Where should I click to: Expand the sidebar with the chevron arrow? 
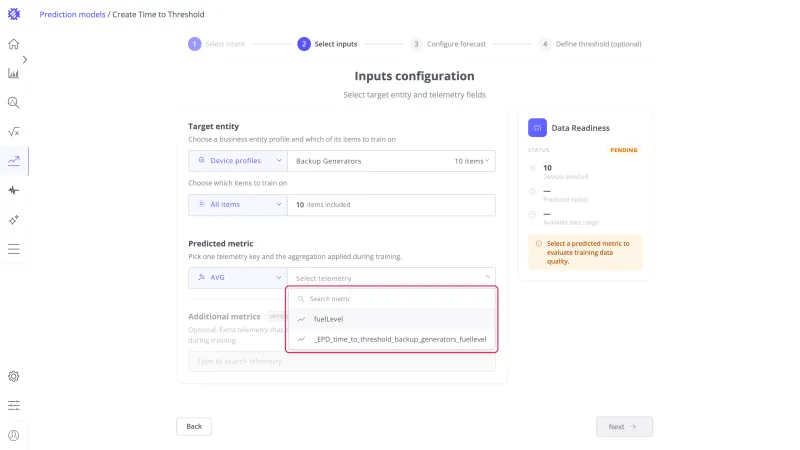pyautogui.click(x=24, y=60)
